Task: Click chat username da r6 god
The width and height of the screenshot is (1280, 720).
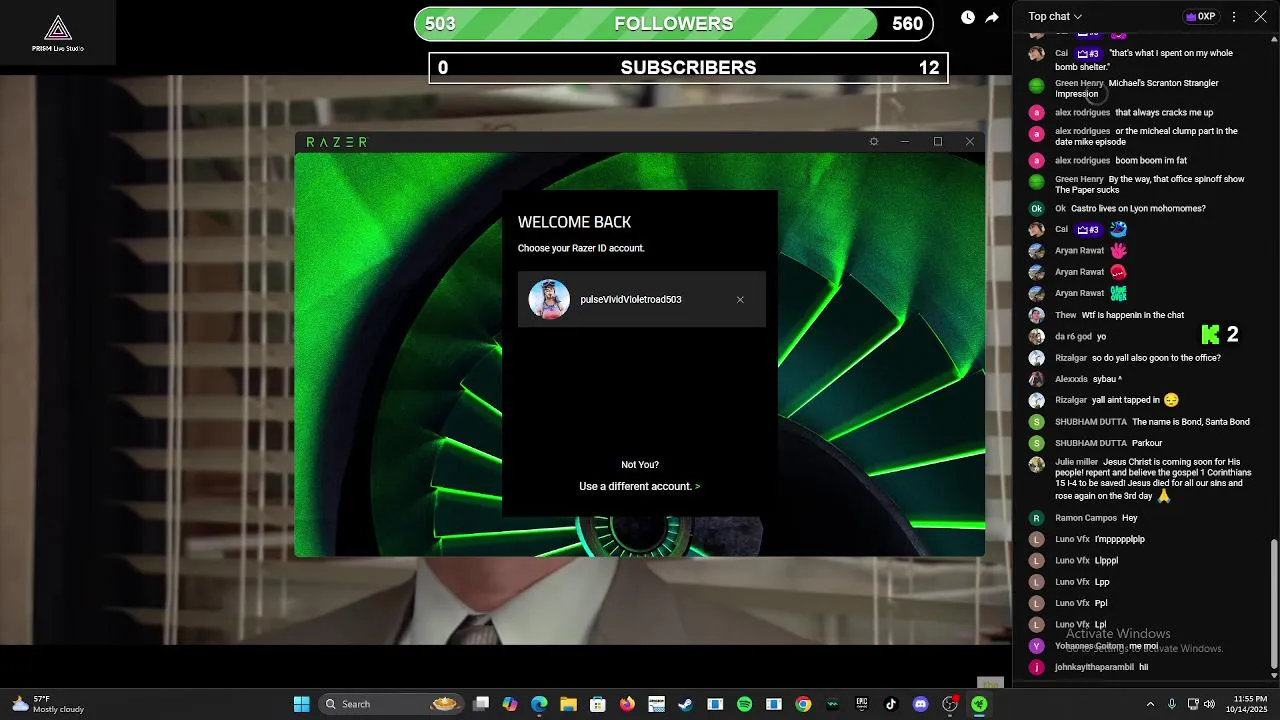Action: click(x=1073, y=337)
